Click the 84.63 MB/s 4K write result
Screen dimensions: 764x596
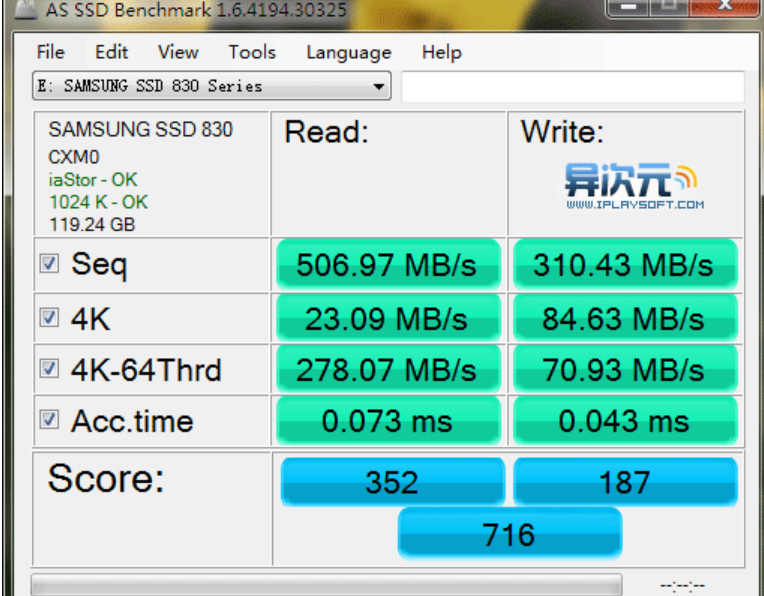click(624, 319)
